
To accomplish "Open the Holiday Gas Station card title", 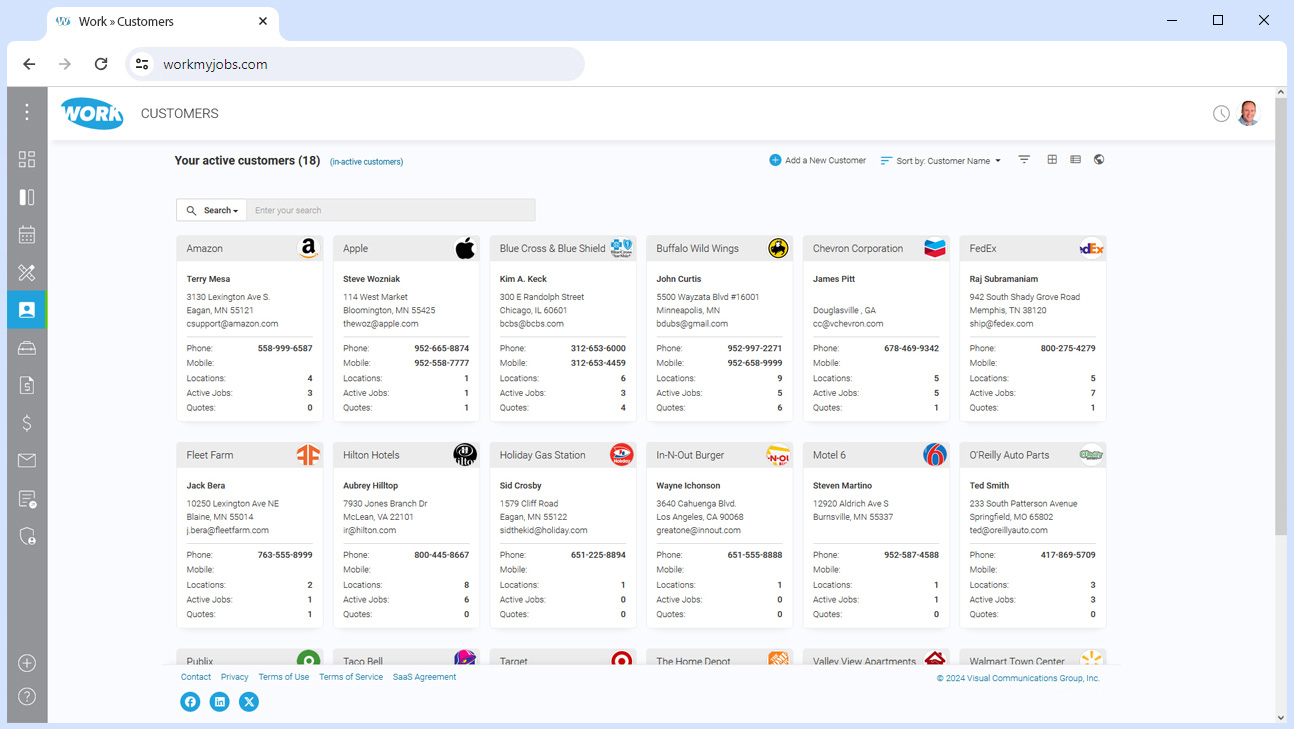I will point(543,455).
